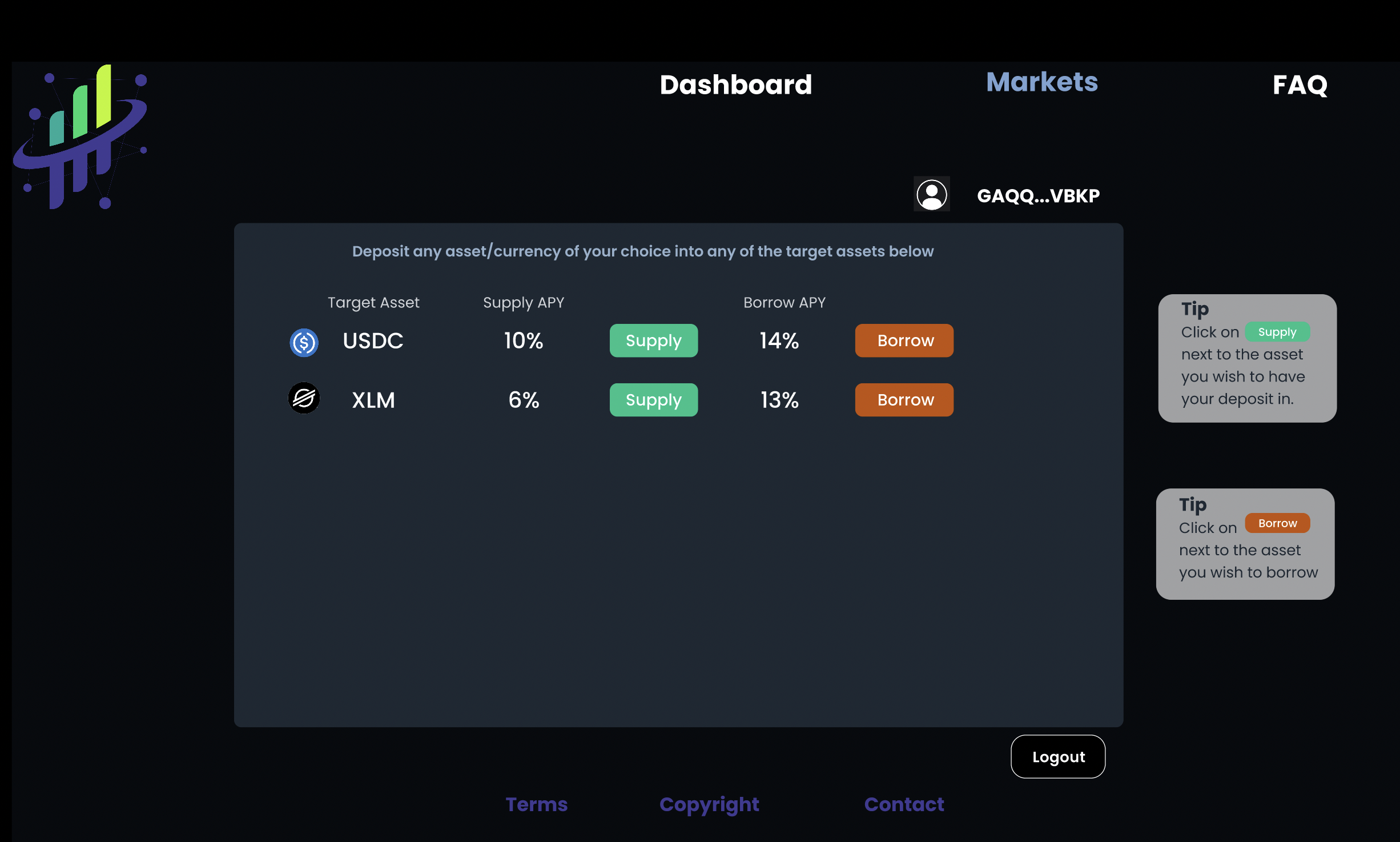
Task: Open the FAQ page
Action: pos(1300,85)
